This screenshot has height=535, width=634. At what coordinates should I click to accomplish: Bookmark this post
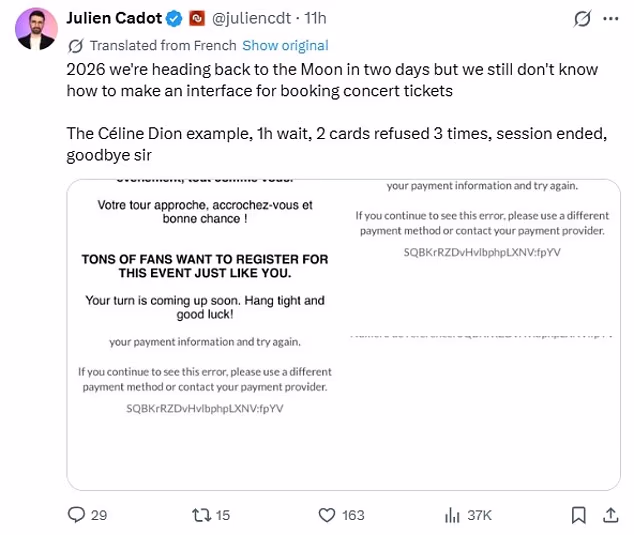coord(578,515)
